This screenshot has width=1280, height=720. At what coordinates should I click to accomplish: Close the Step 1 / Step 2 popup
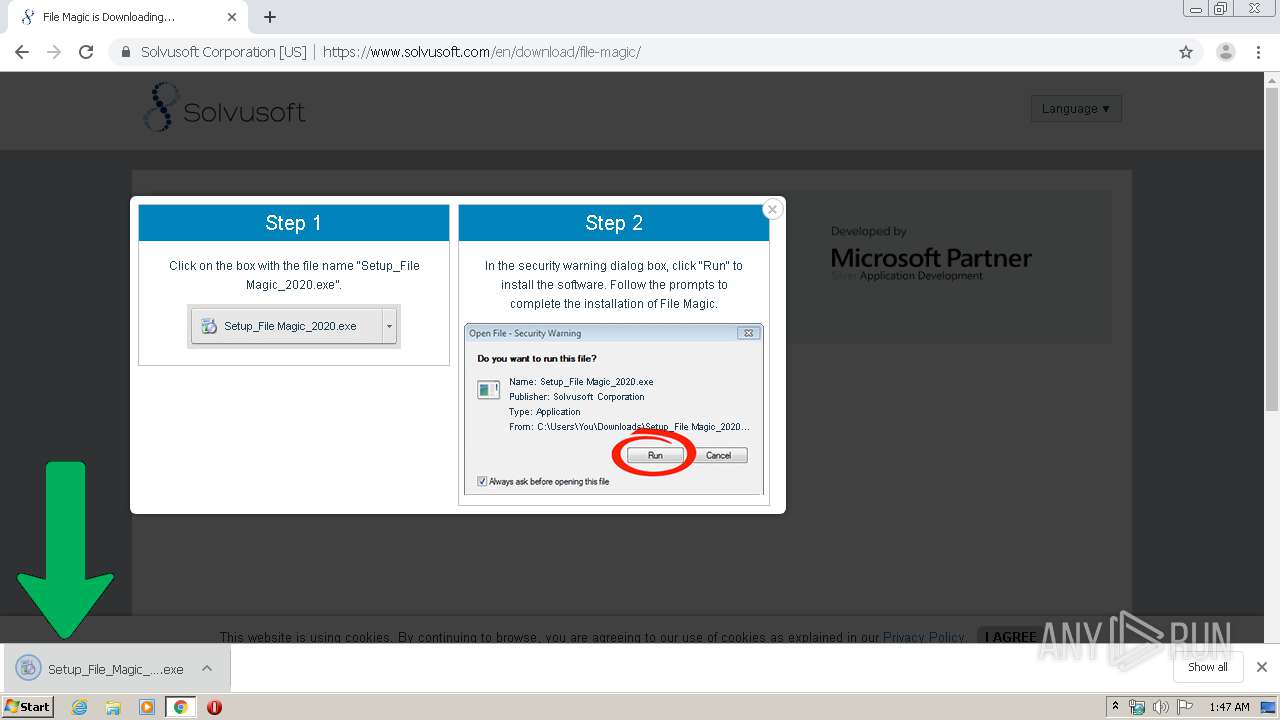(x=772, y=209)
